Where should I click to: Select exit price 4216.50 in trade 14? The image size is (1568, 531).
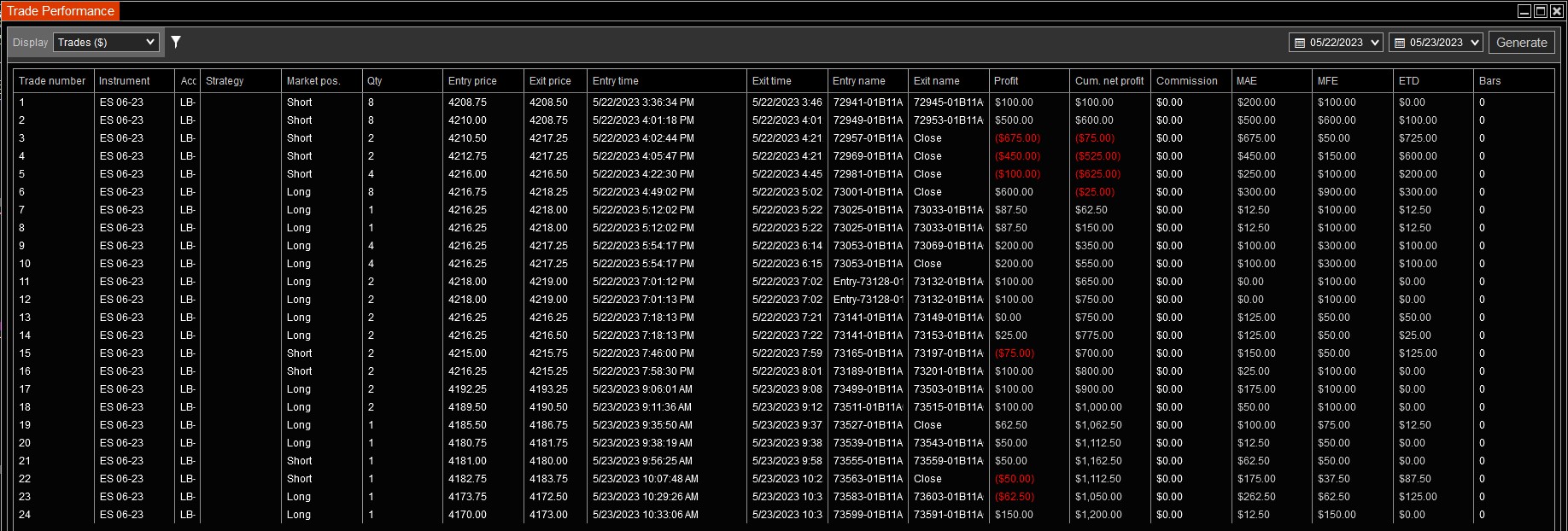[548, 336]
